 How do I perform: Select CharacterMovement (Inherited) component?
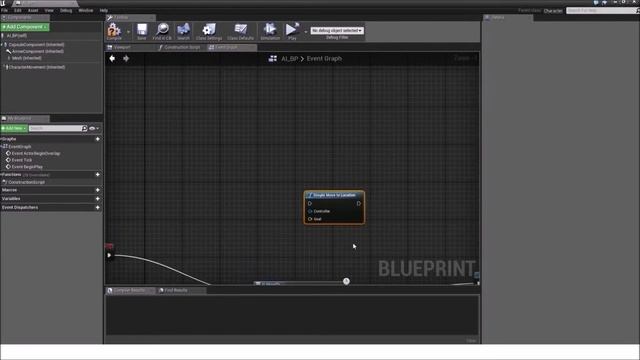coord(37,67)
